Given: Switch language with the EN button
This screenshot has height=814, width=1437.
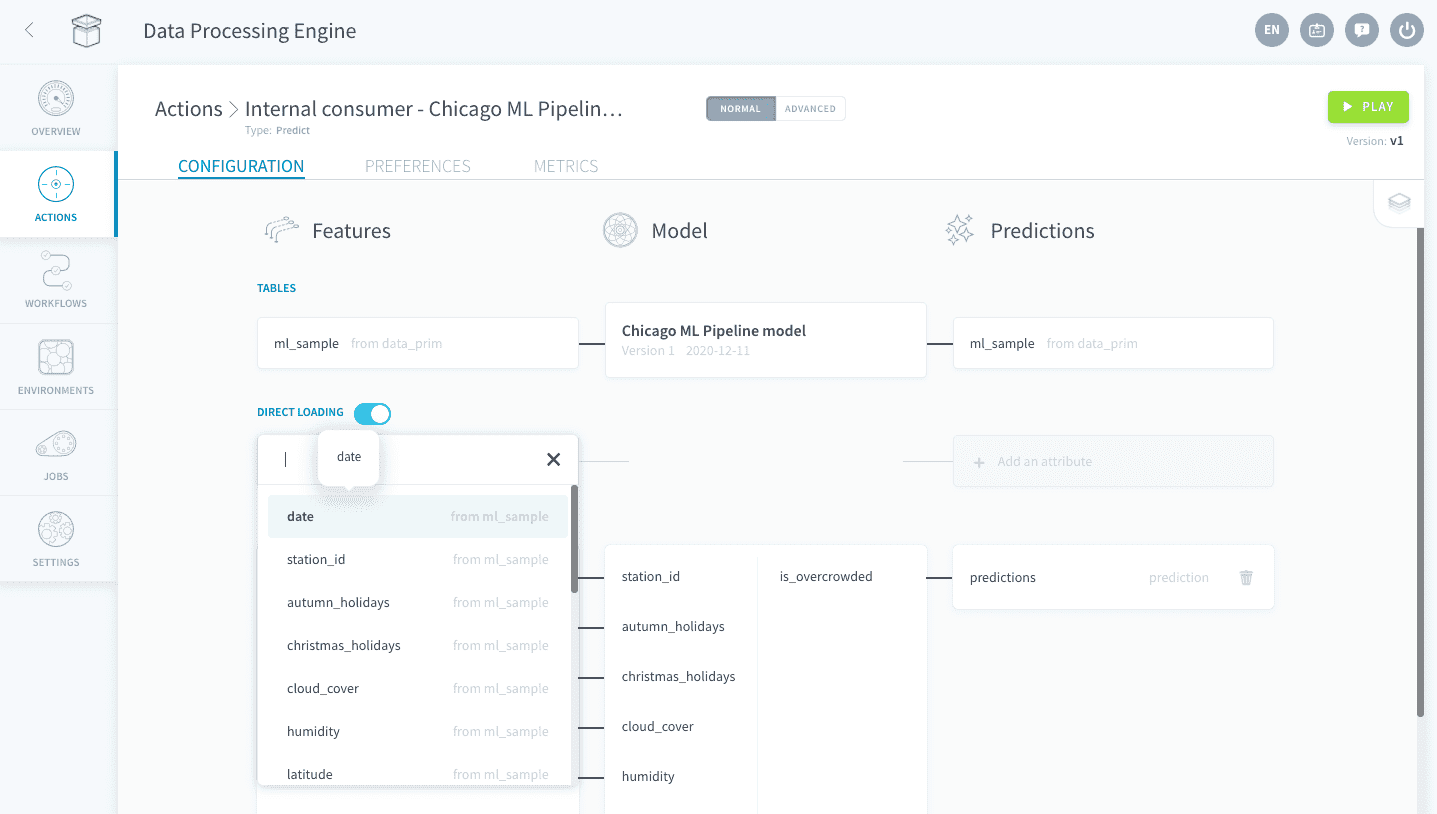Looking at the screenshot, I should tap(1271, 30).
